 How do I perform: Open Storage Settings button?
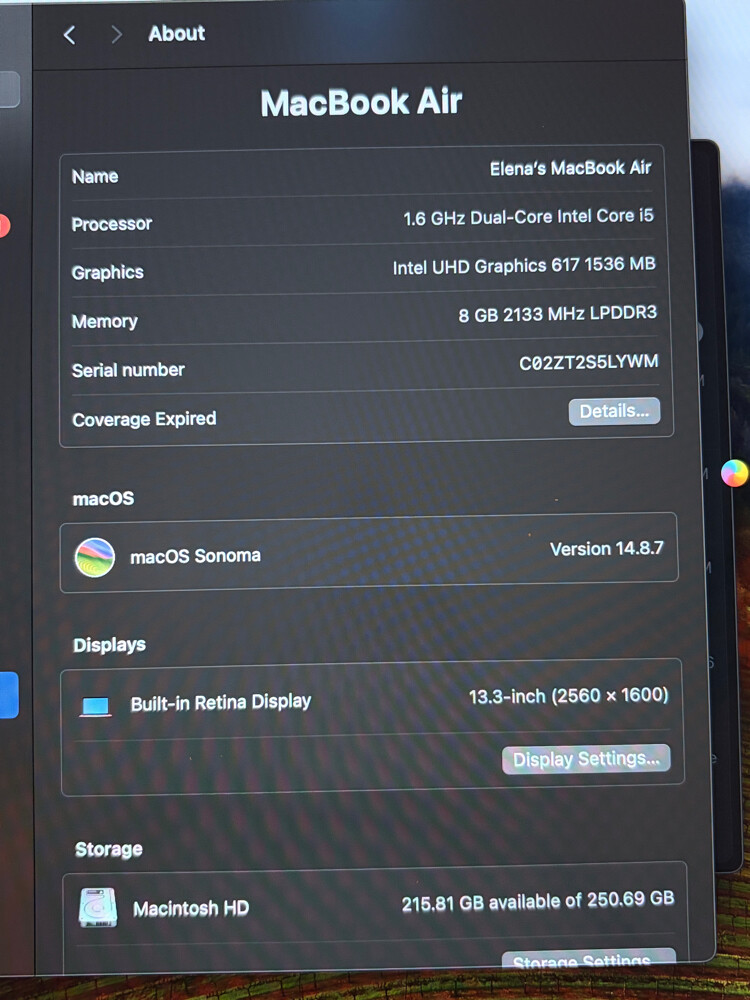pyautogui.click(x=589, y=960)
